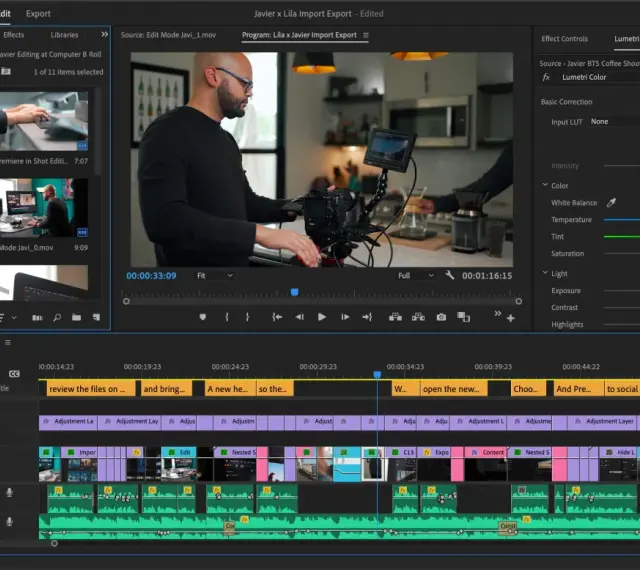The height and width of the screenshot is (570, 640).
Task: Play the program monitor video
Action: point(322,317)
